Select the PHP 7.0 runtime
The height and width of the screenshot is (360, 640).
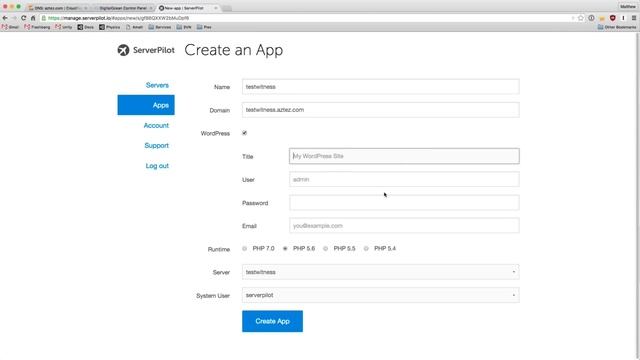coord(244,248)
